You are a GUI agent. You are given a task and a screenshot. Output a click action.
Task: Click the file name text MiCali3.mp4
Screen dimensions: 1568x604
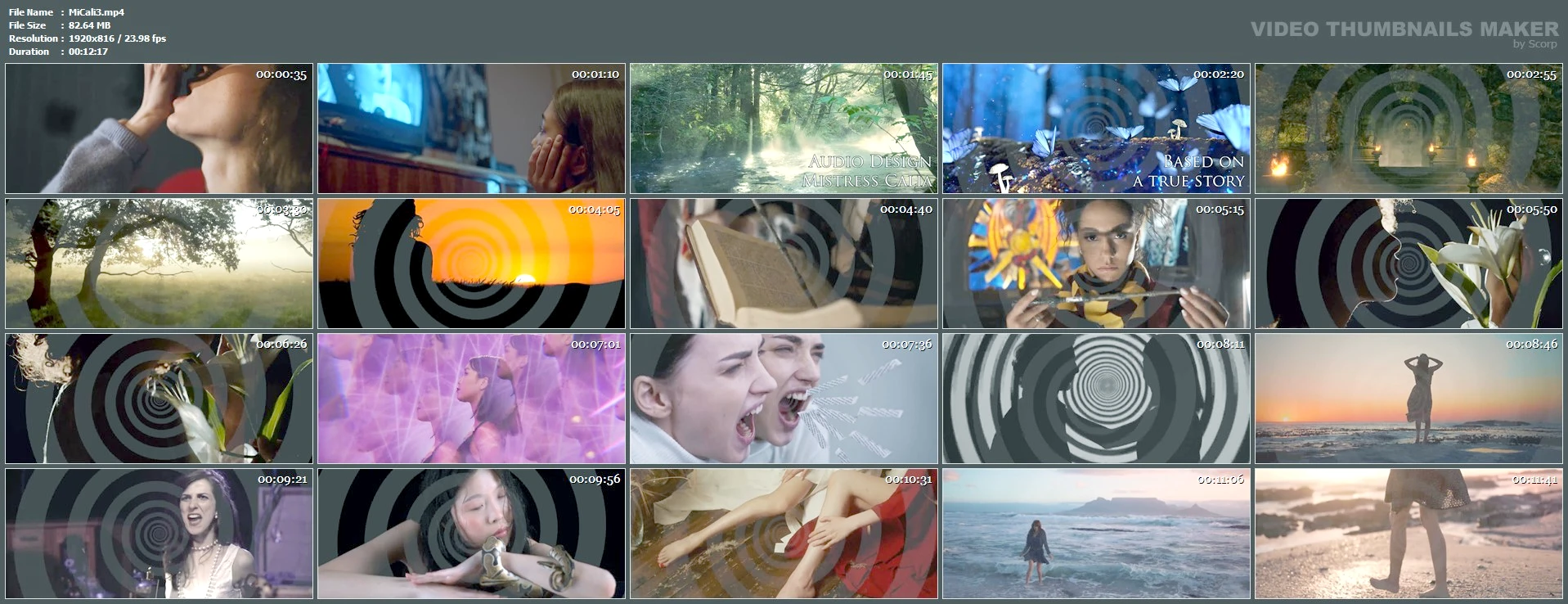point(97,12)
